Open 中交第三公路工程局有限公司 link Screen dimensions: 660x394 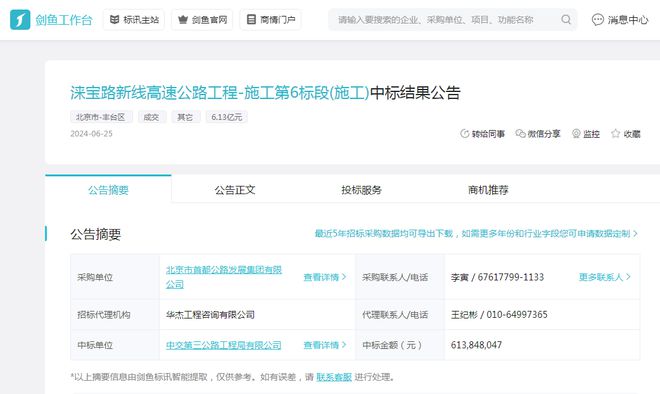click(x=224, y=345)
